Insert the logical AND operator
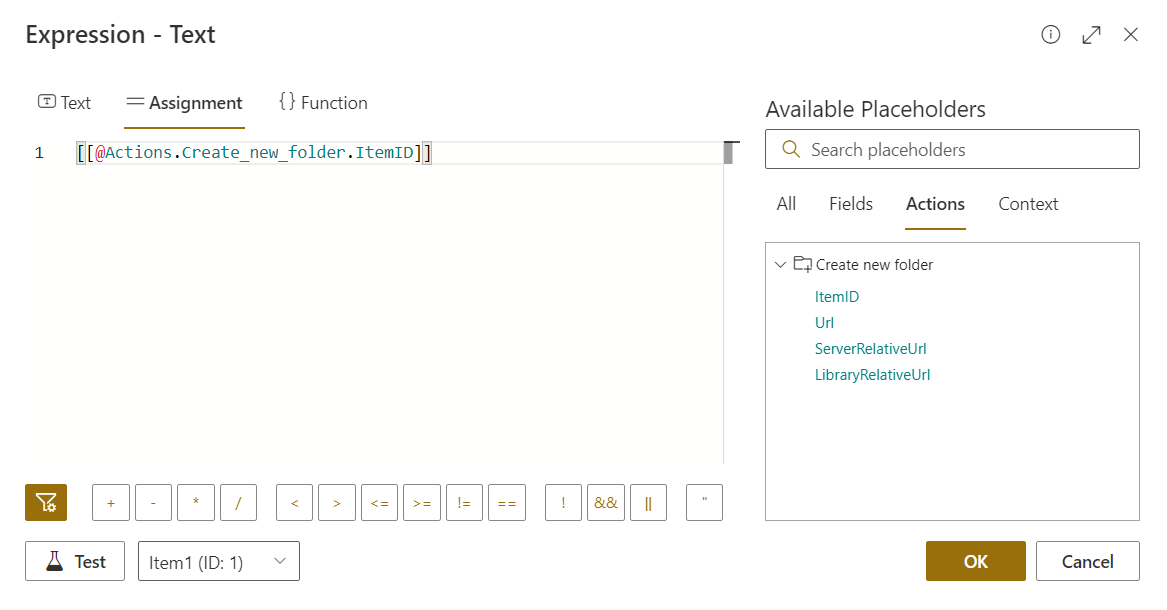The height and width of the screenshot is (610, 1167). point(606,503)
